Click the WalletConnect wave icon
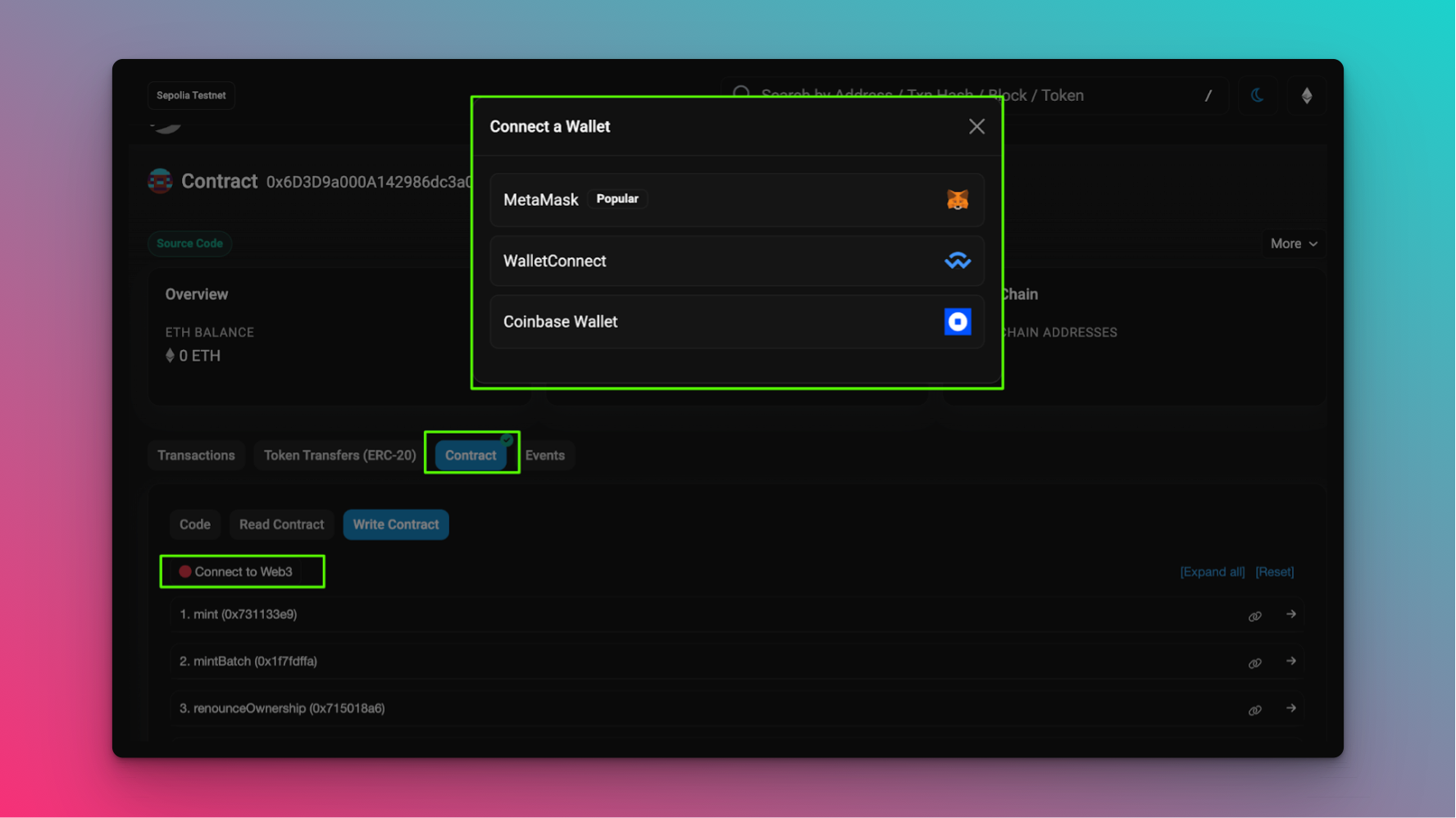1456x818 pixels. coord(958,261)
